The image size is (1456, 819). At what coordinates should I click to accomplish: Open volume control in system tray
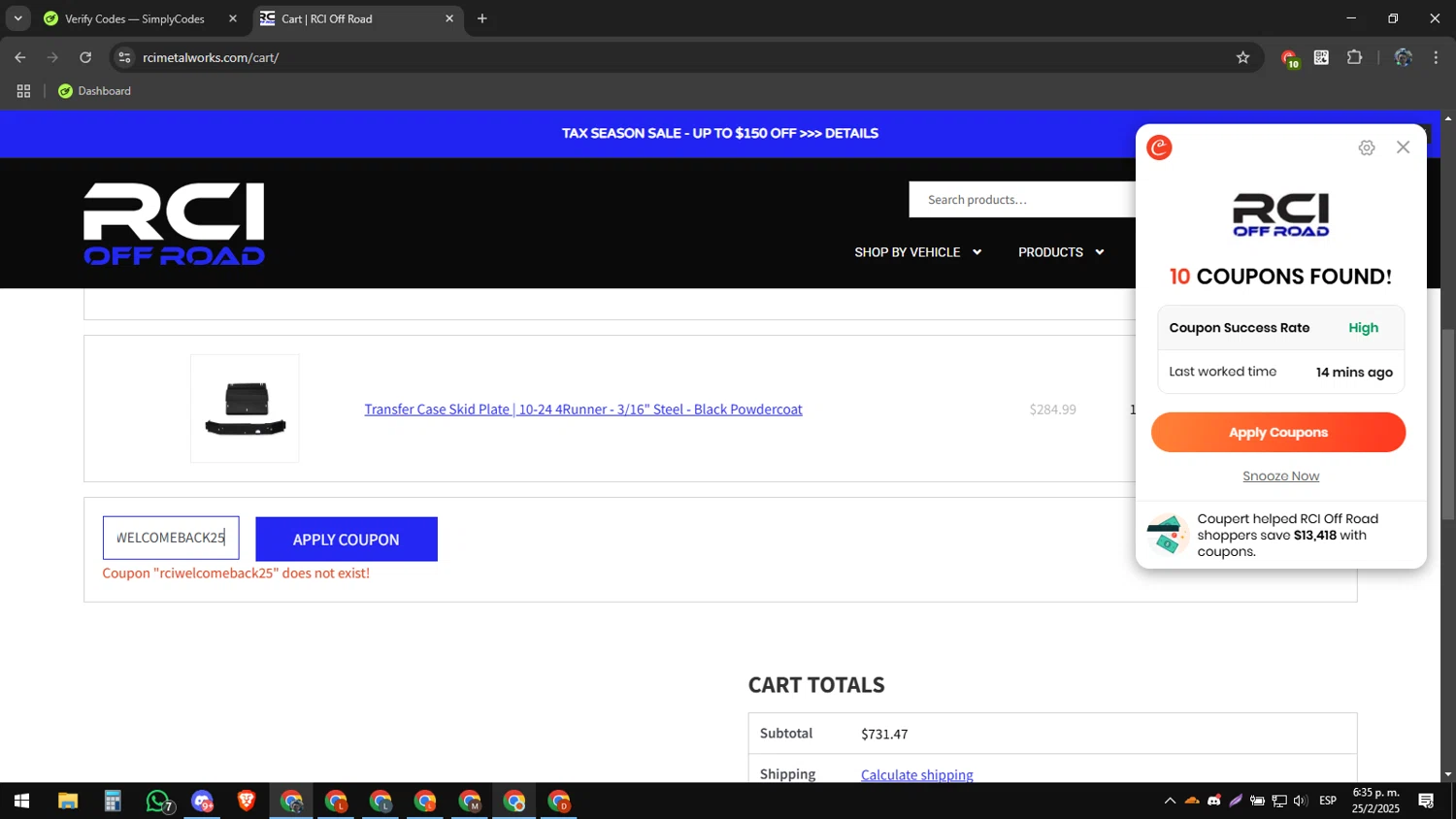point(1301,801)
